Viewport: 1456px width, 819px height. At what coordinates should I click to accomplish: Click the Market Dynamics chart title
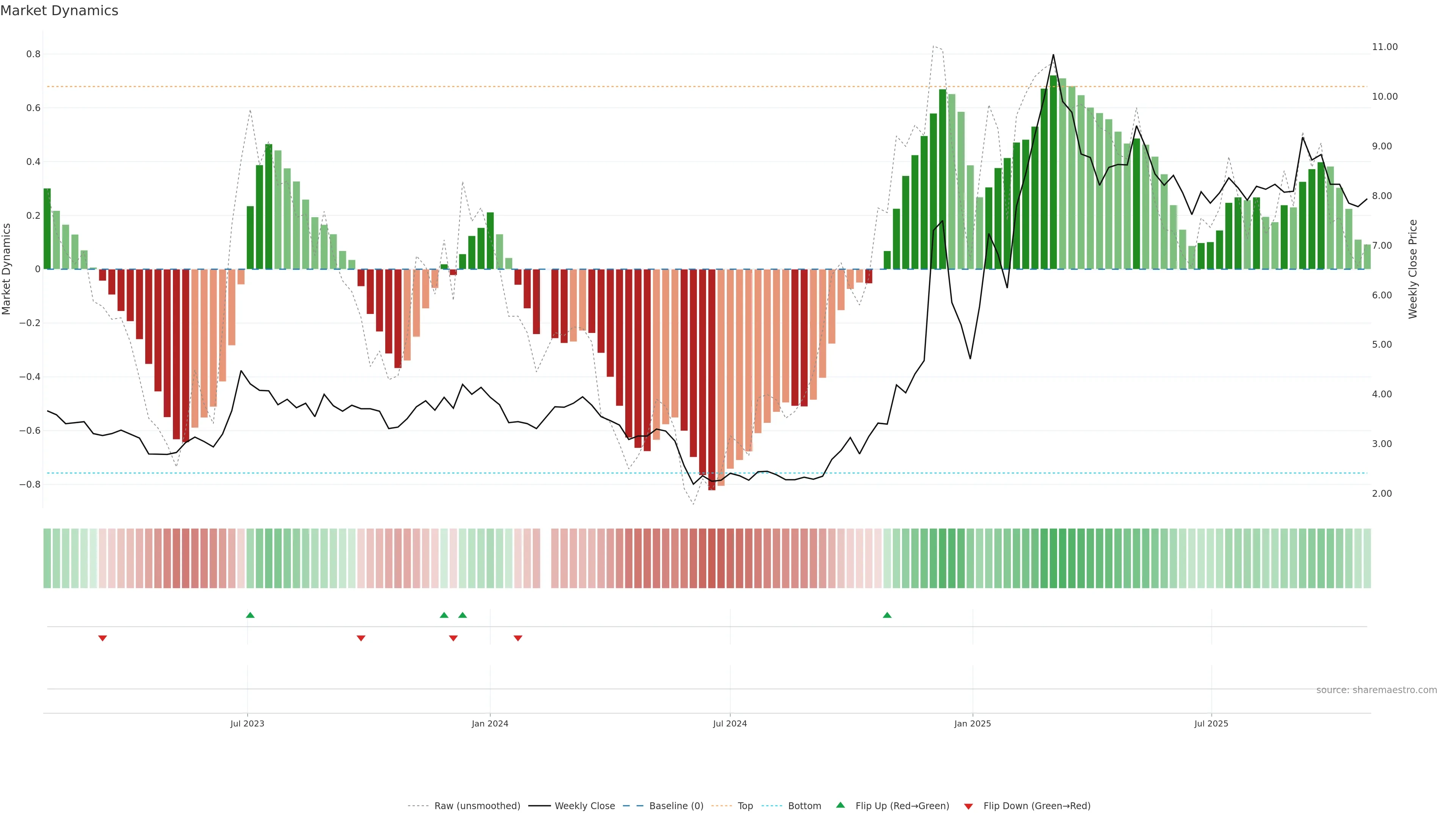(x=60, y=11)
